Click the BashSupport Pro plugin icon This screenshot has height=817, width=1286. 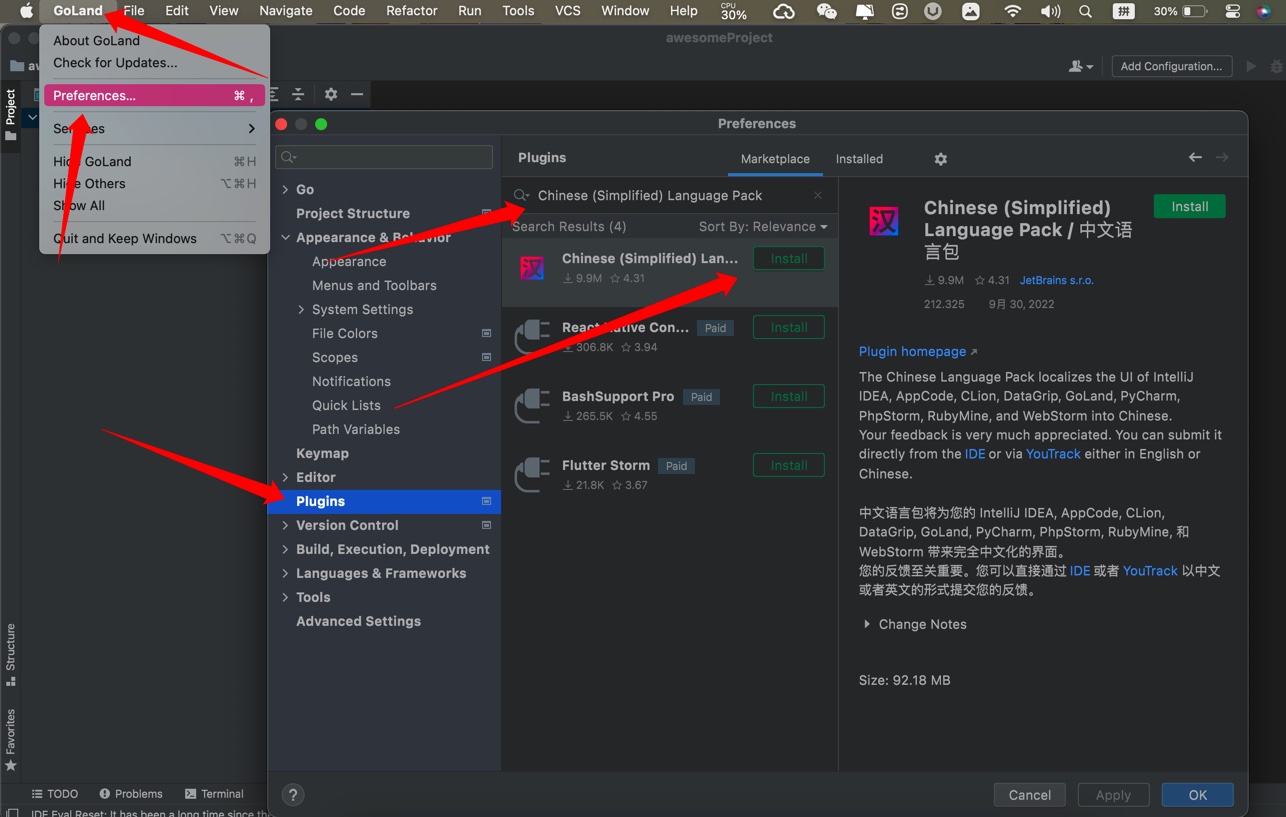click(x=532, y=406)
